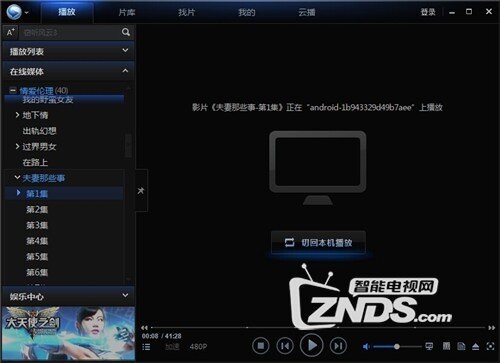Viewport: 500px width, 363px height.
Task: Select 在路上 in the list
Action: pos(35,162)
